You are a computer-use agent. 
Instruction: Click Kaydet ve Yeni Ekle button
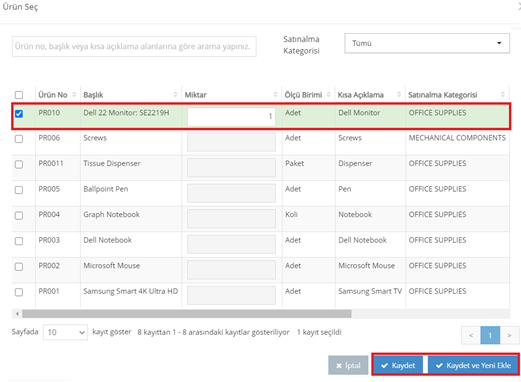[x=473, y=365]
